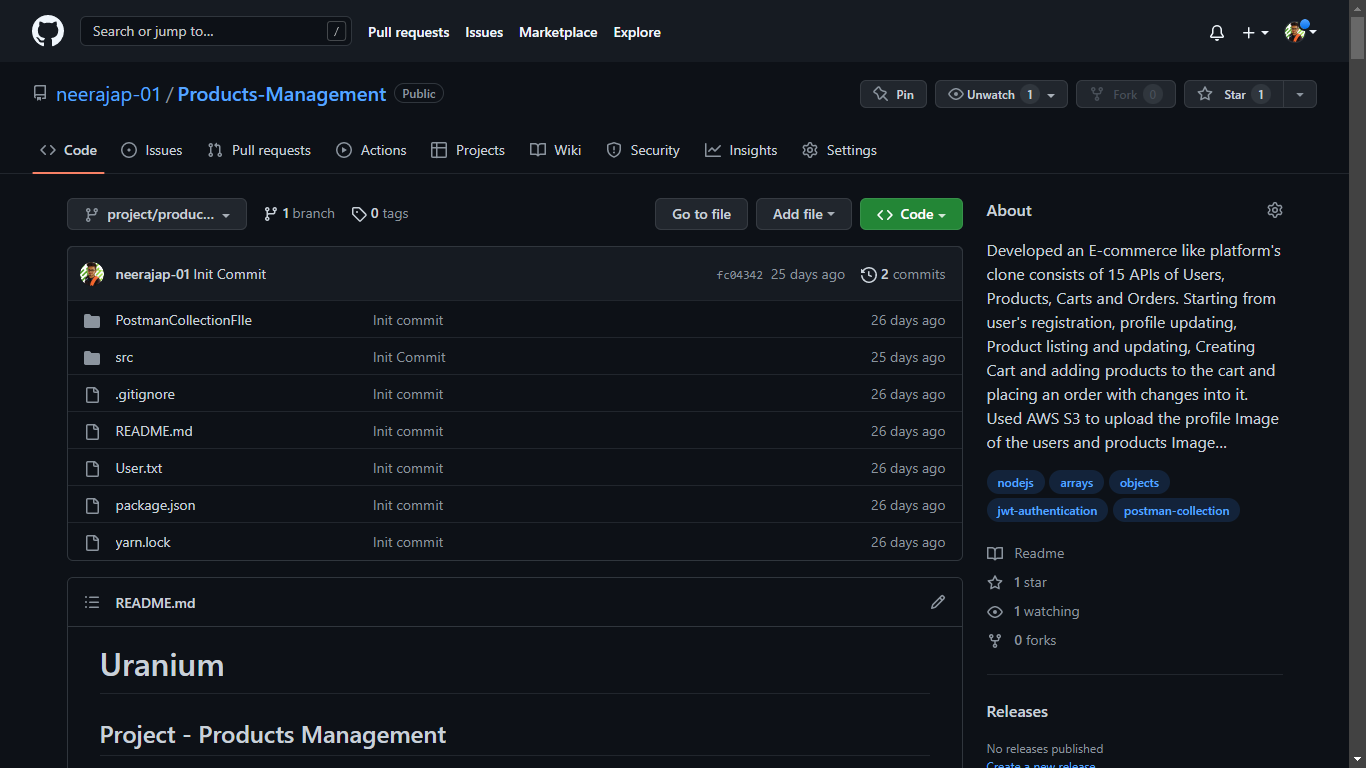This screenshot has height=768, width=1366.
Task: Open commit hash fc04342
Action: coord(740,275)
